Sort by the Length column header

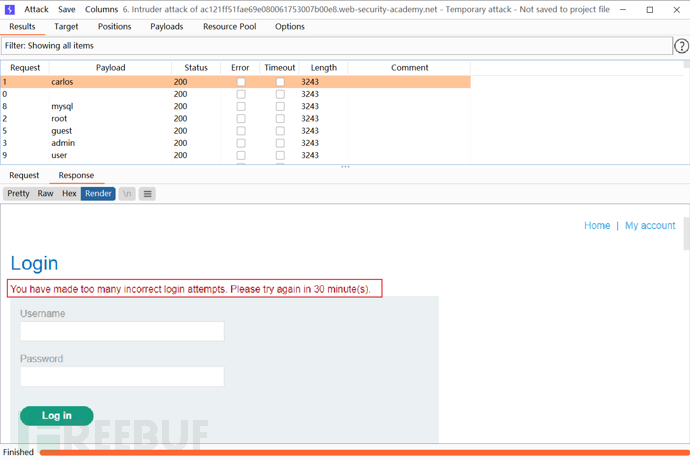[x=323, y=68]
